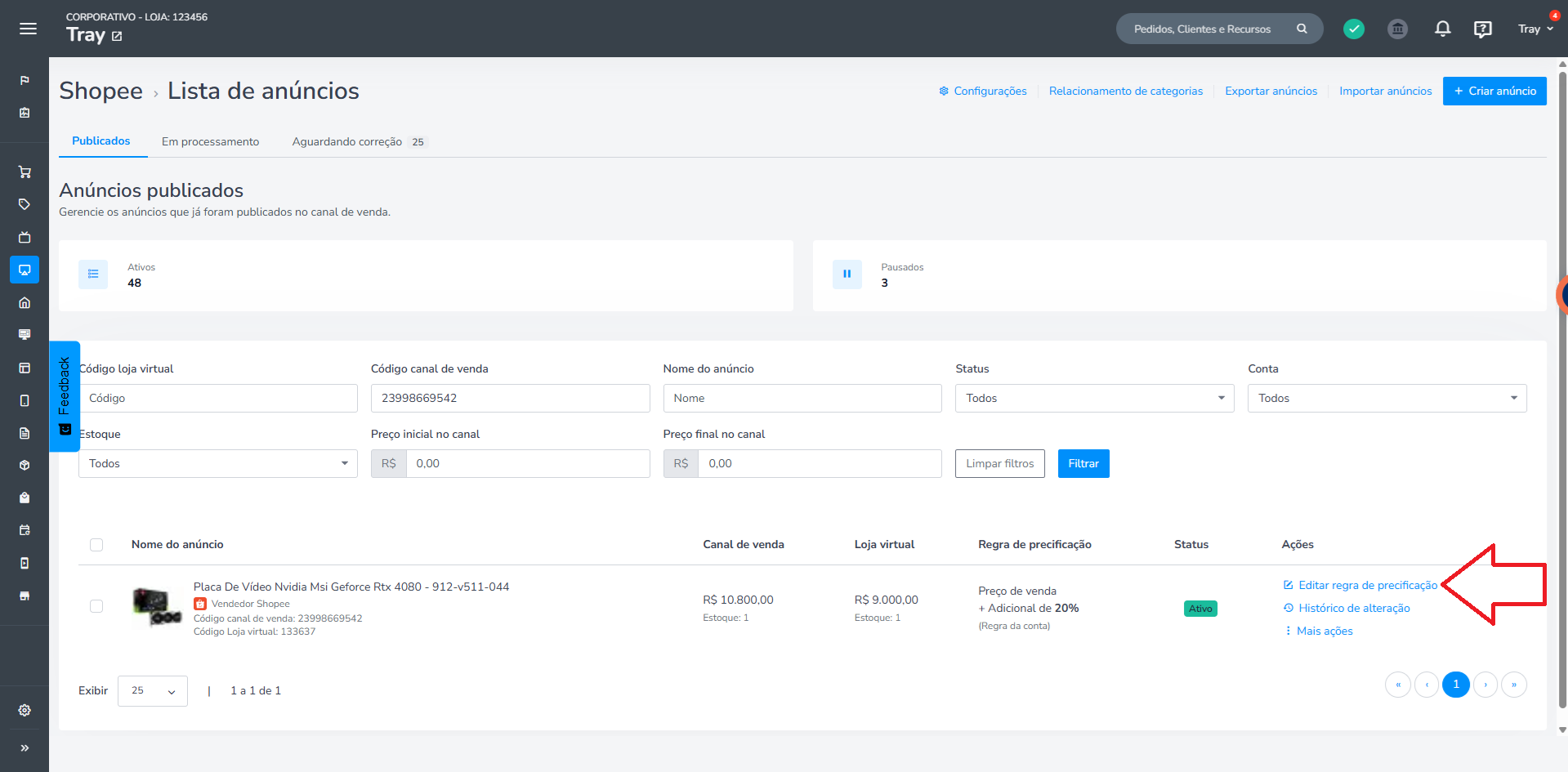Open the shopping cart sidebar icon
This screenshot has width=1568, height=772.
[25, 172]
